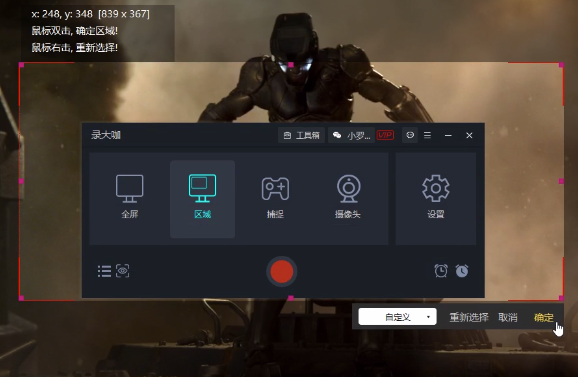Screen dimensions: 578x377
Task: Click the bottom-center selection resize handle
Action: 291,298
